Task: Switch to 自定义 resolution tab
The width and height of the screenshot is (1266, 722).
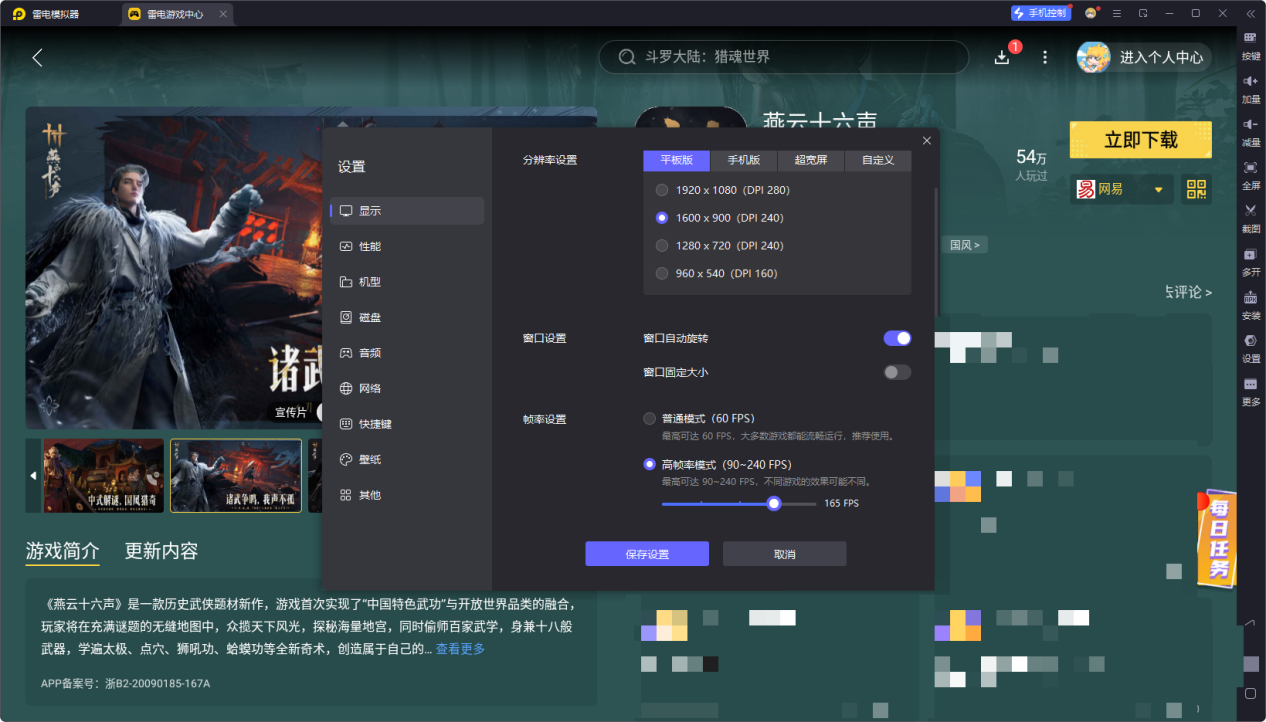Action: (x=878, y=160)
